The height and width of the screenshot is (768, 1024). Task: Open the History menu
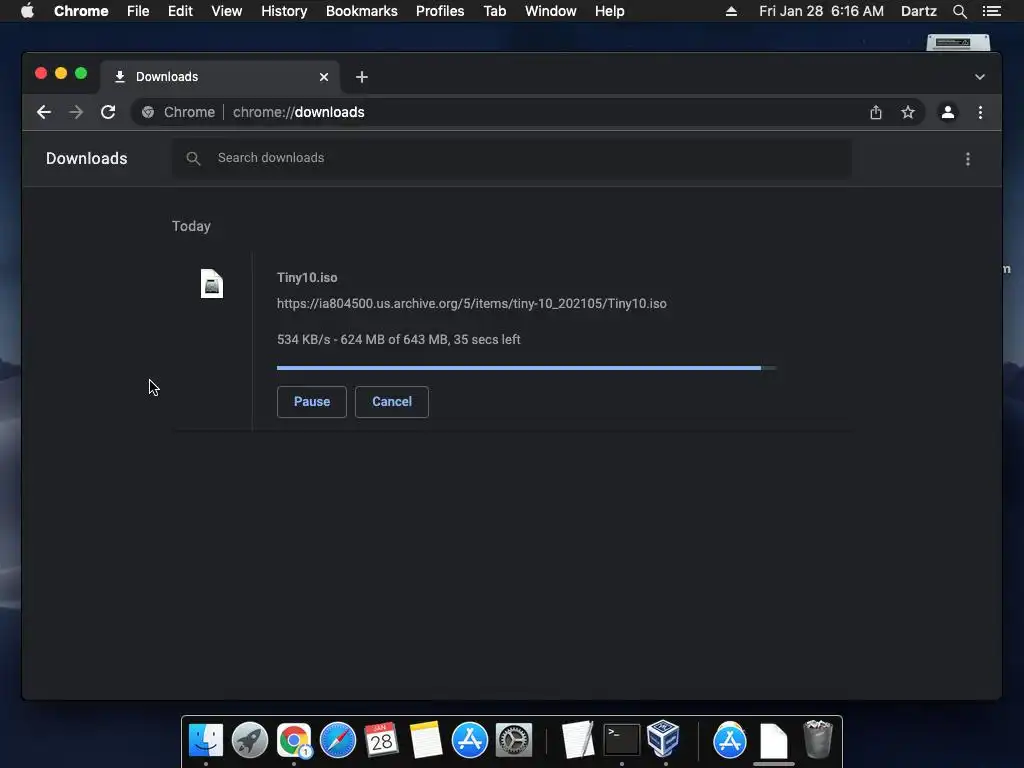[x=284, y=11]
